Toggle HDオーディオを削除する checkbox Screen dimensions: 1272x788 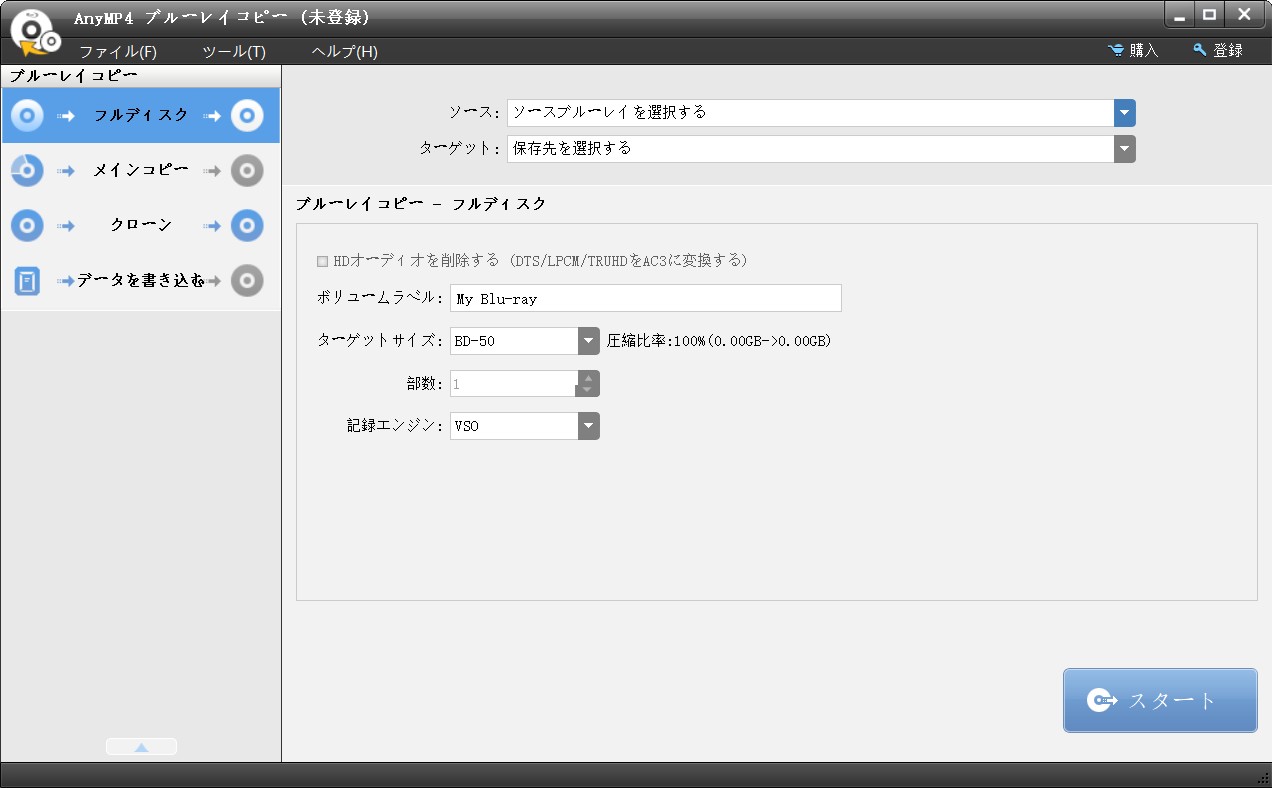322,261
